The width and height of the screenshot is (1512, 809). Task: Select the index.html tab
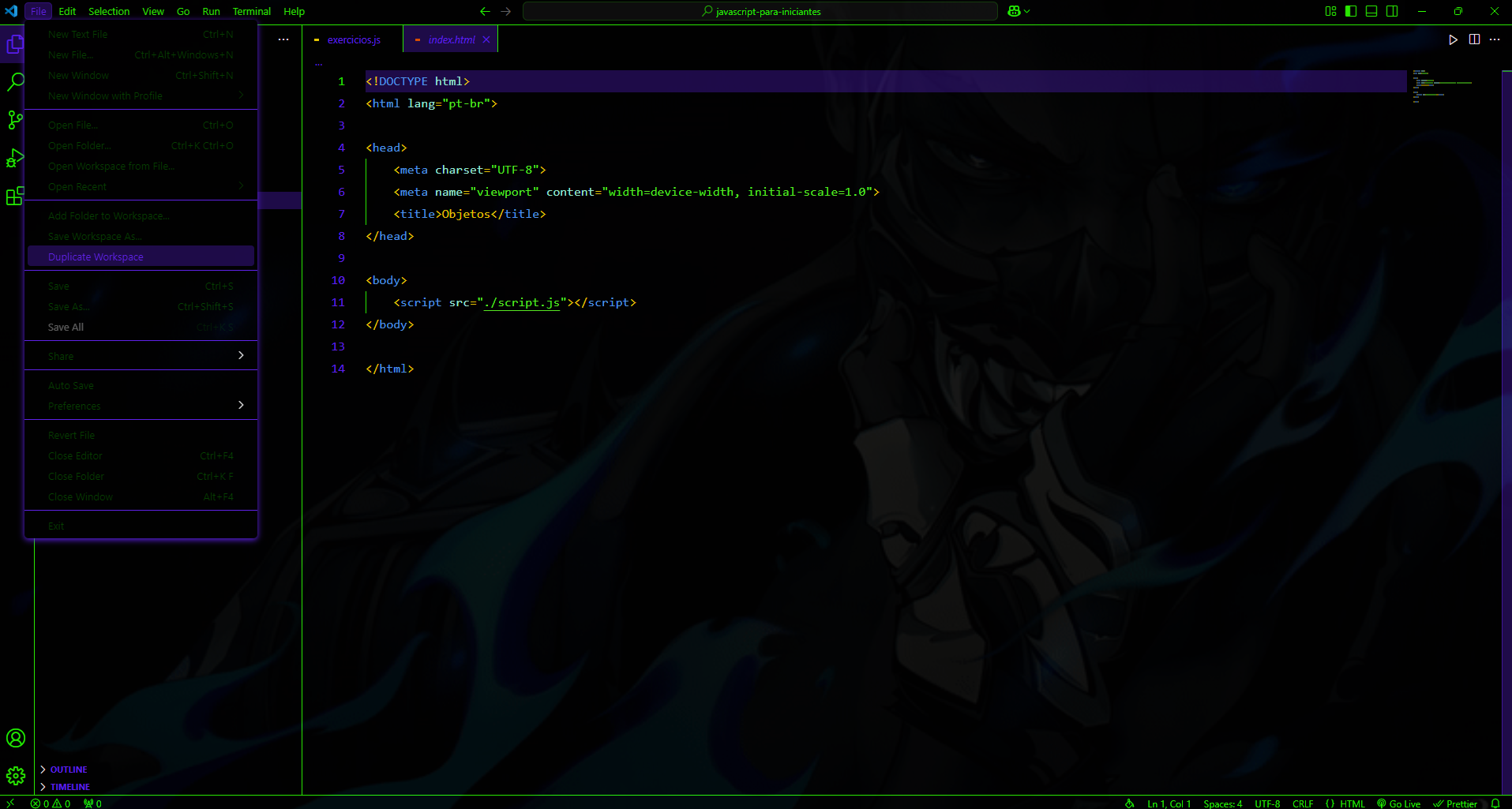click(451, 39)
